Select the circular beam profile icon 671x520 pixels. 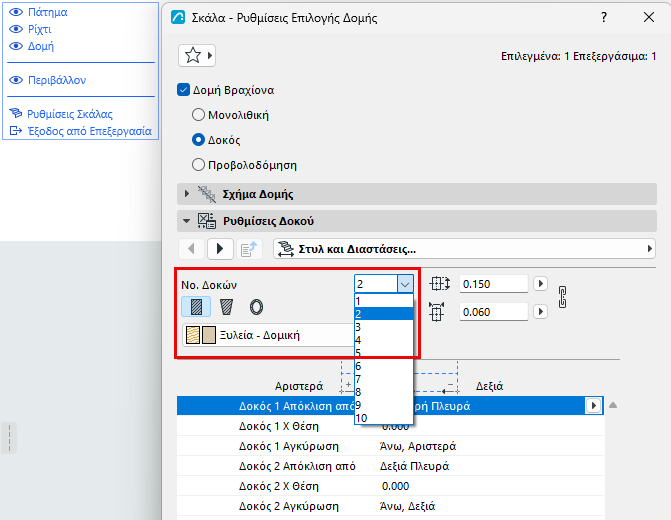[x=256, y=307]
